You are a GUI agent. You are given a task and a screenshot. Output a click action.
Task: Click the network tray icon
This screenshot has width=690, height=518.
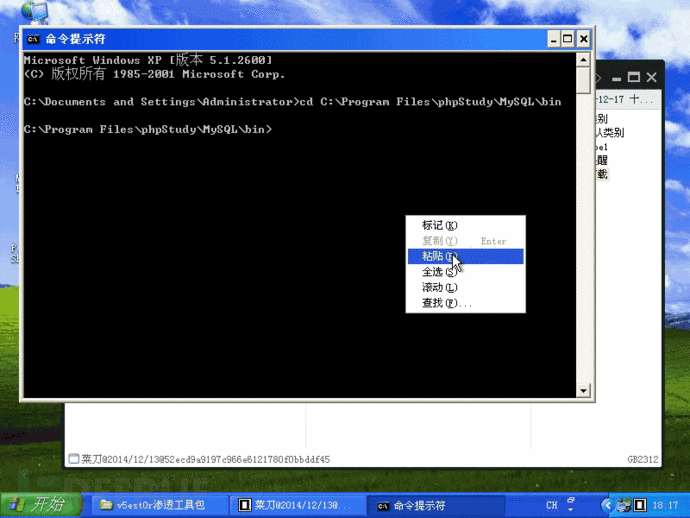pos(624,505)
